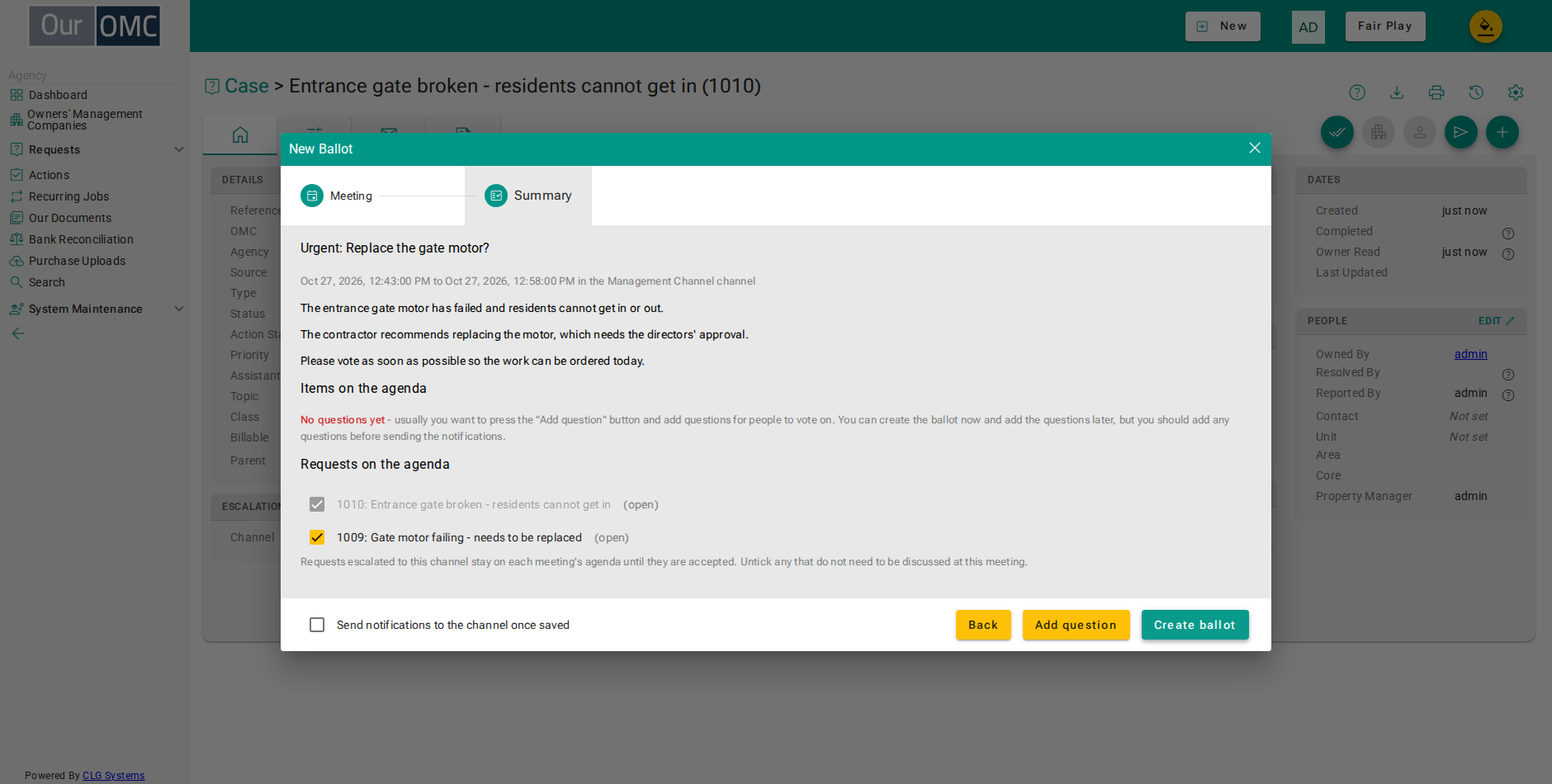
Task: Go to the Meeting step
Action: tap(337, 196)
